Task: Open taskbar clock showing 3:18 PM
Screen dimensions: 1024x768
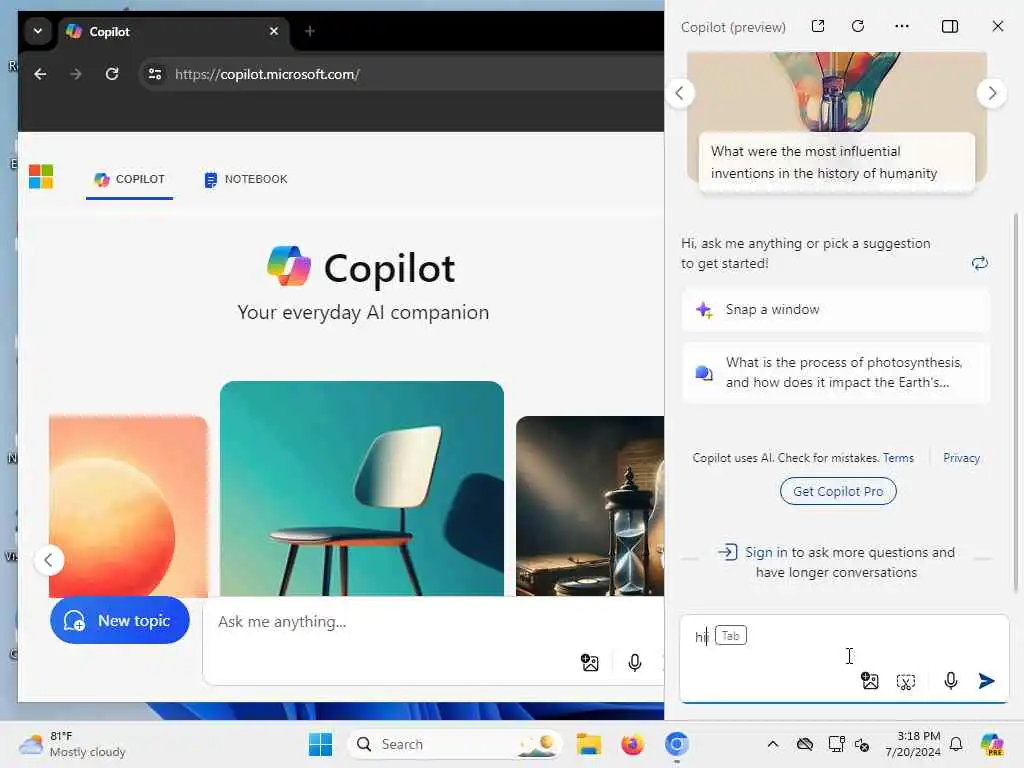Action: (913, 744)
